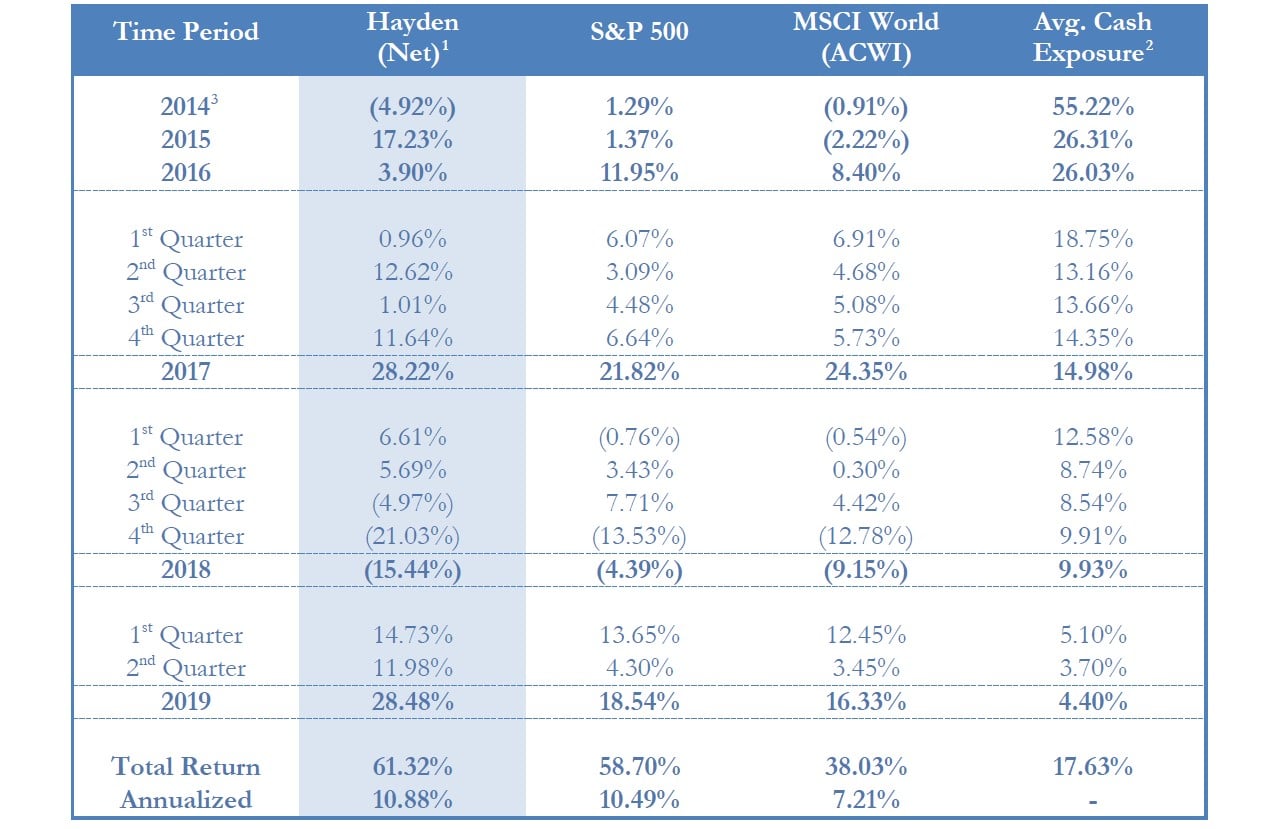This screenshot has height=829, width=1273.
Task: Select the MSCI World (ACWI) header
Action: tap(865, 39)
